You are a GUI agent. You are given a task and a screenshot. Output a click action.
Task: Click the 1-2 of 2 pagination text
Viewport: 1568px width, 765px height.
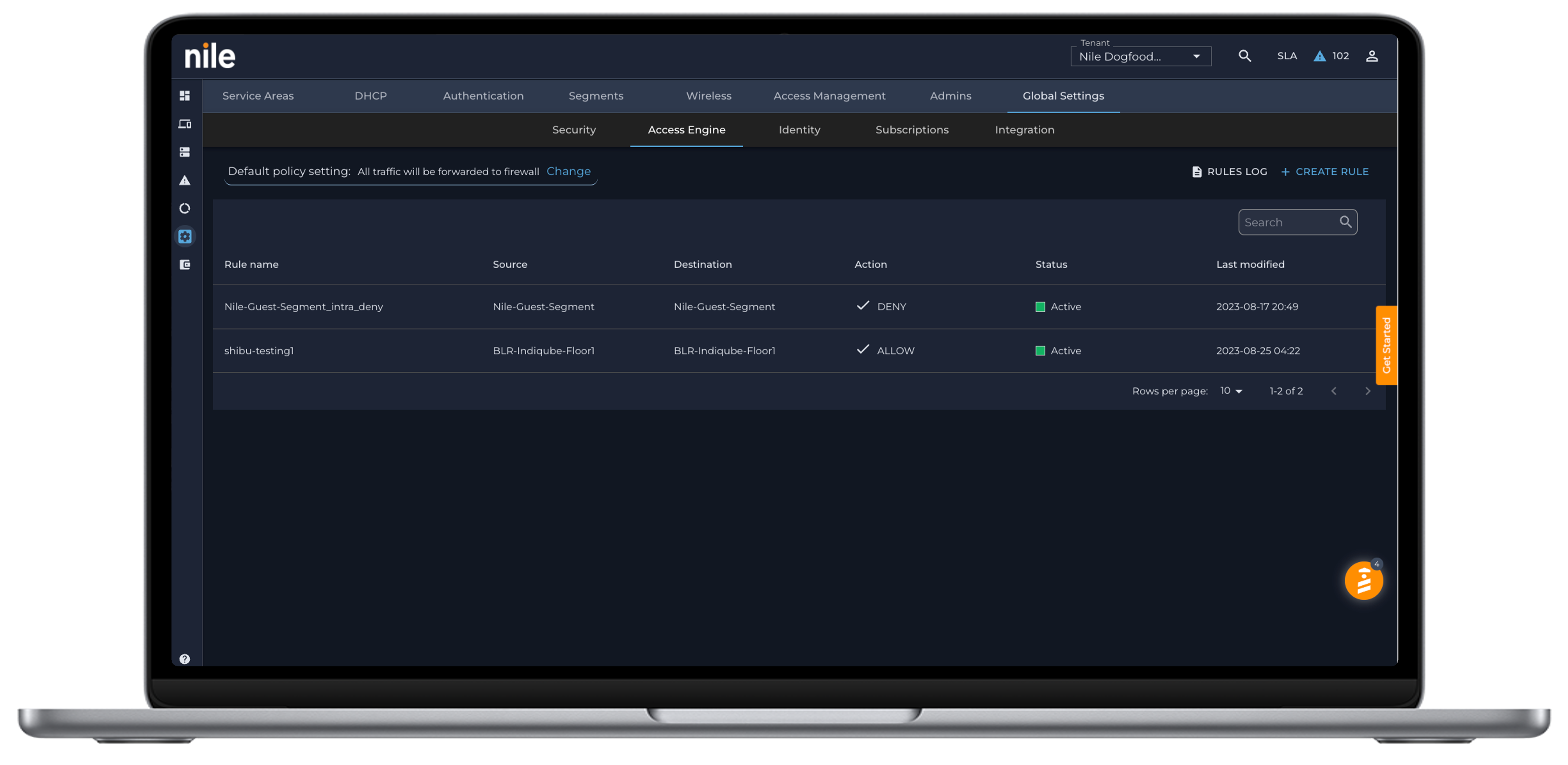(1285, 391)
